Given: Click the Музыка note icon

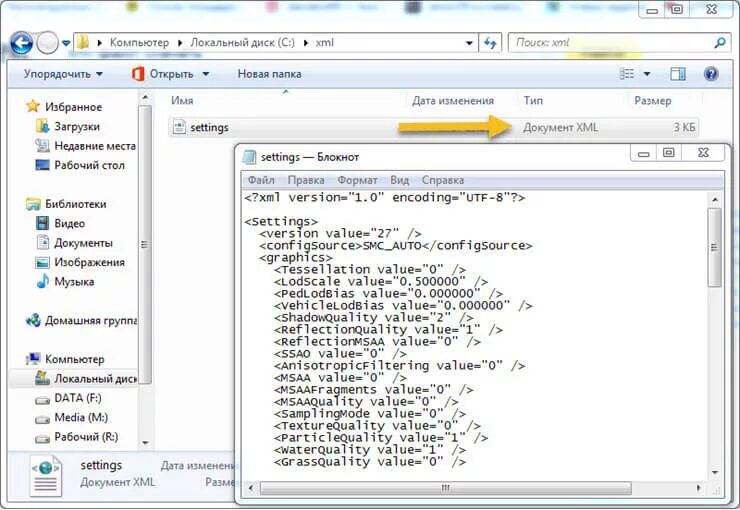Looking at the screenshot, I should coord(42,281).
